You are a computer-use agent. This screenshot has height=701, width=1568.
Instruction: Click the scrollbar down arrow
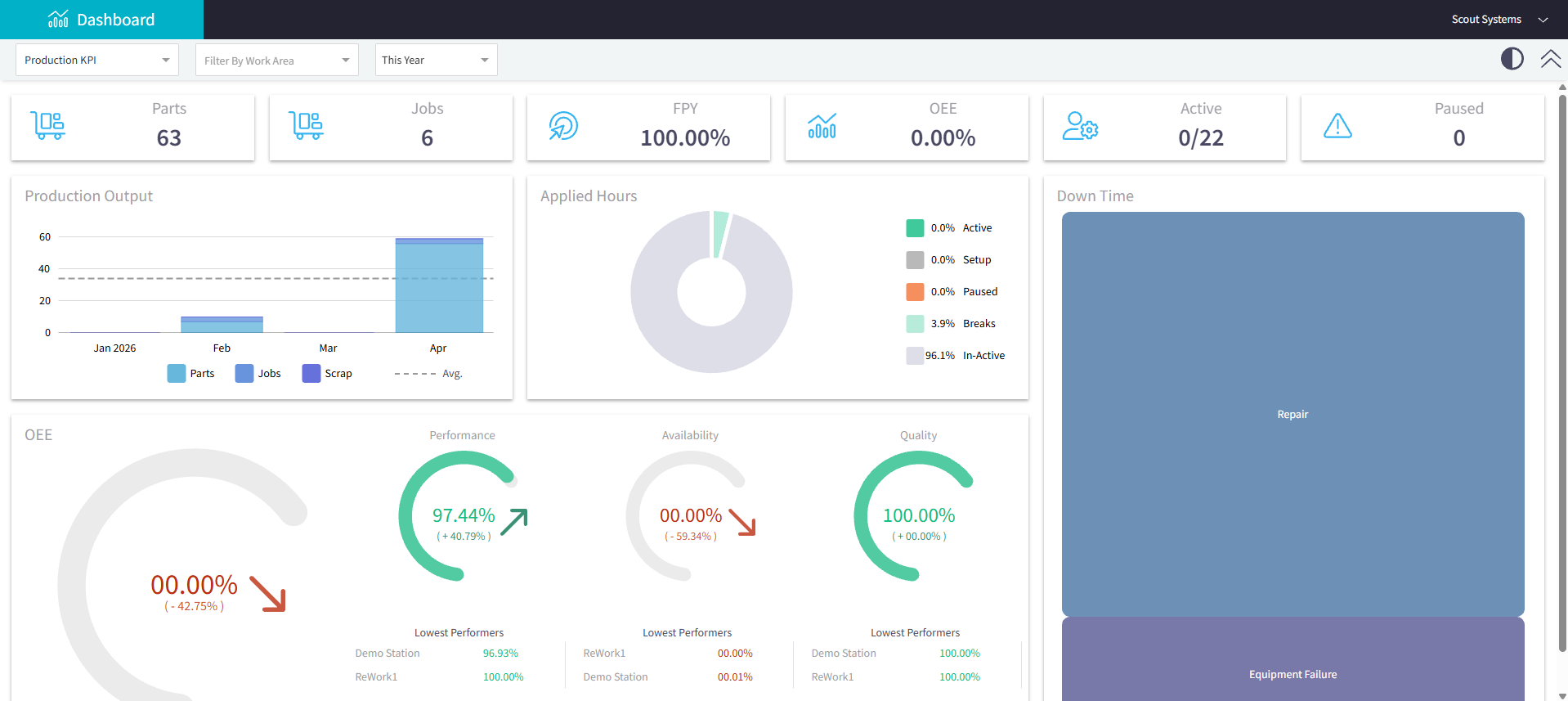1562,696
